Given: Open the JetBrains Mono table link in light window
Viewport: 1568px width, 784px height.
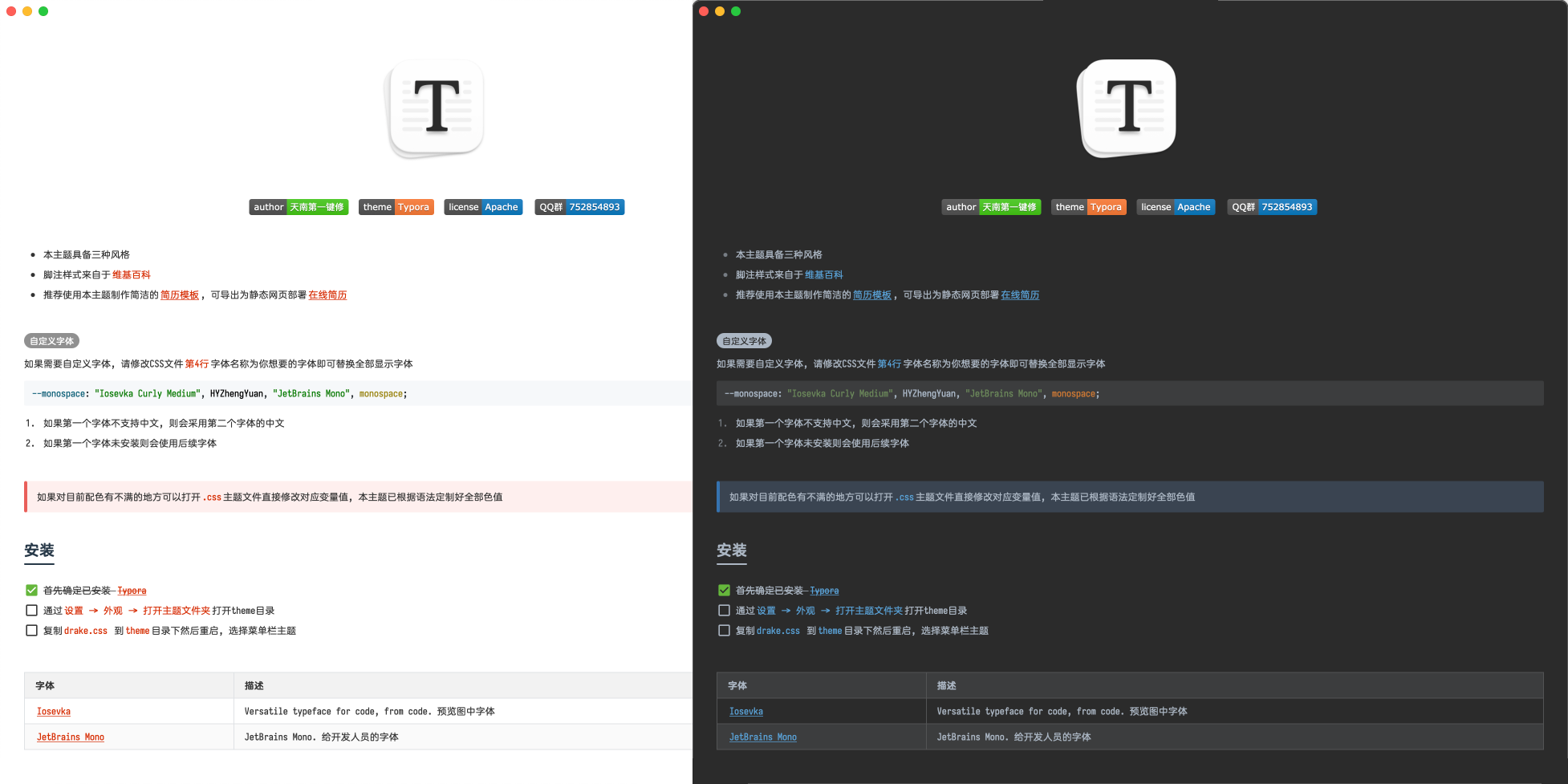Looking at the screenshot, I should [71, 737].
